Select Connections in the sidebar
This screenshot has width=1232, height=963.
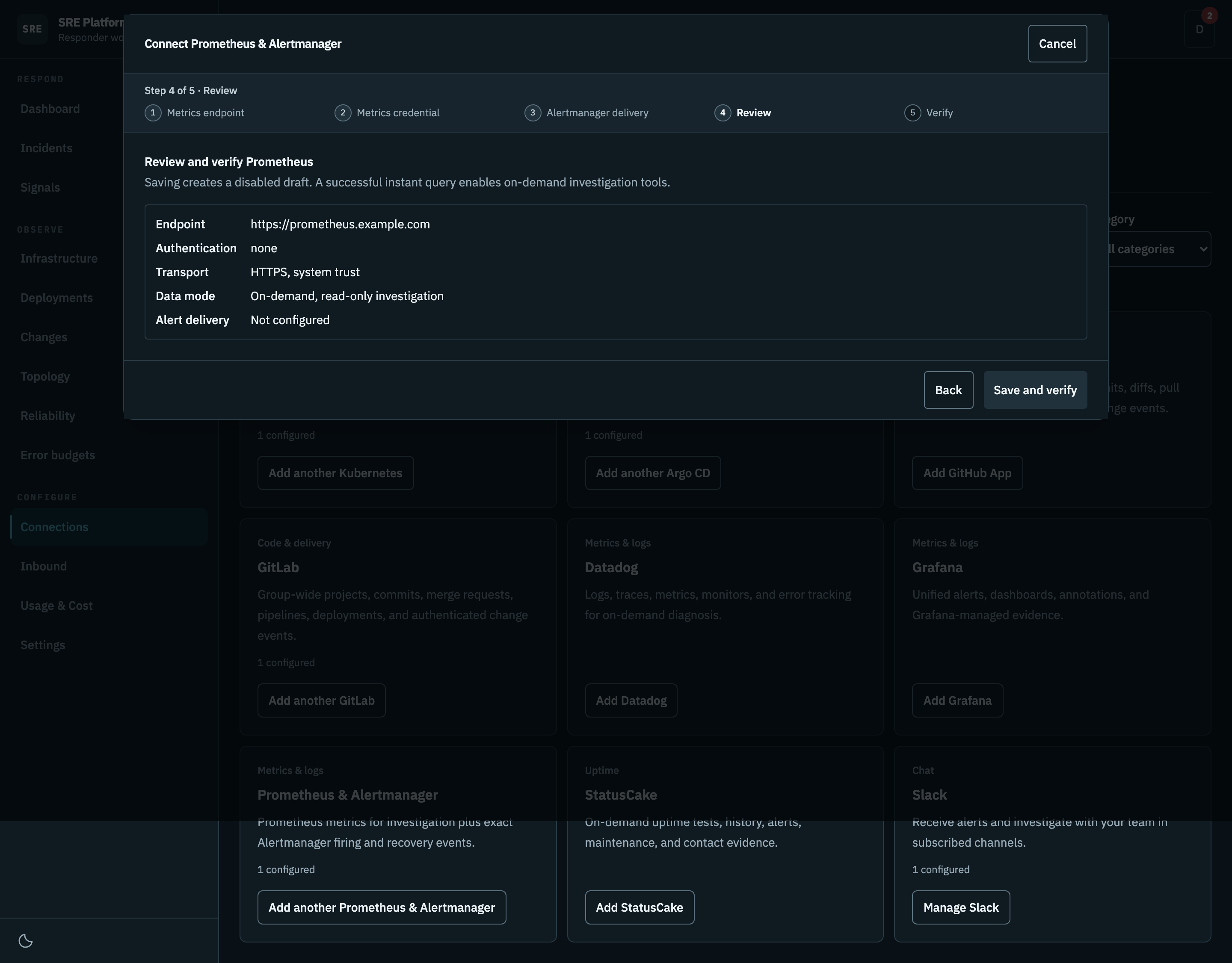[109, 527]
